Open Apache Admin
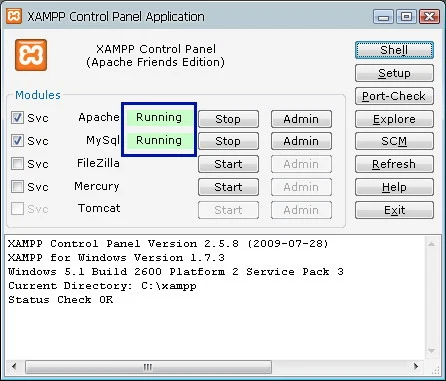The height and width of the screenshot is (381, 446). click(301, 119)
